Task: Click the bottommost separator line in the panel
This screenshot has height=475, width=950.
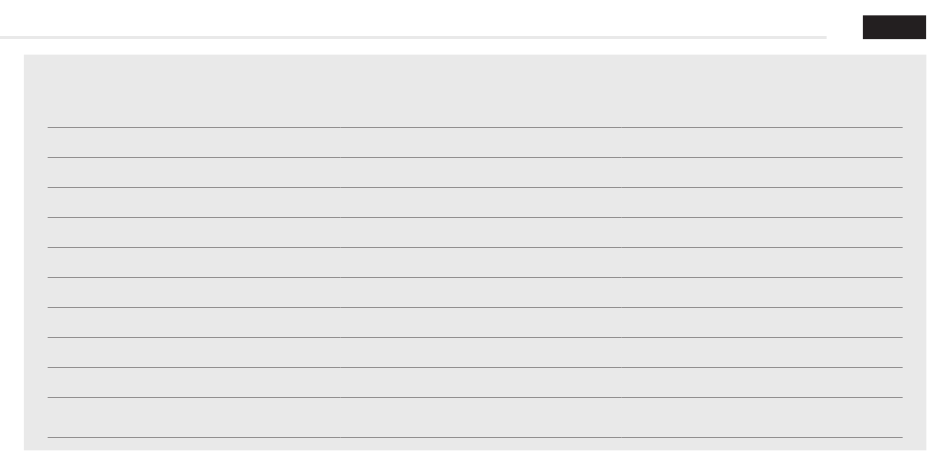Action: coord(474,437)
